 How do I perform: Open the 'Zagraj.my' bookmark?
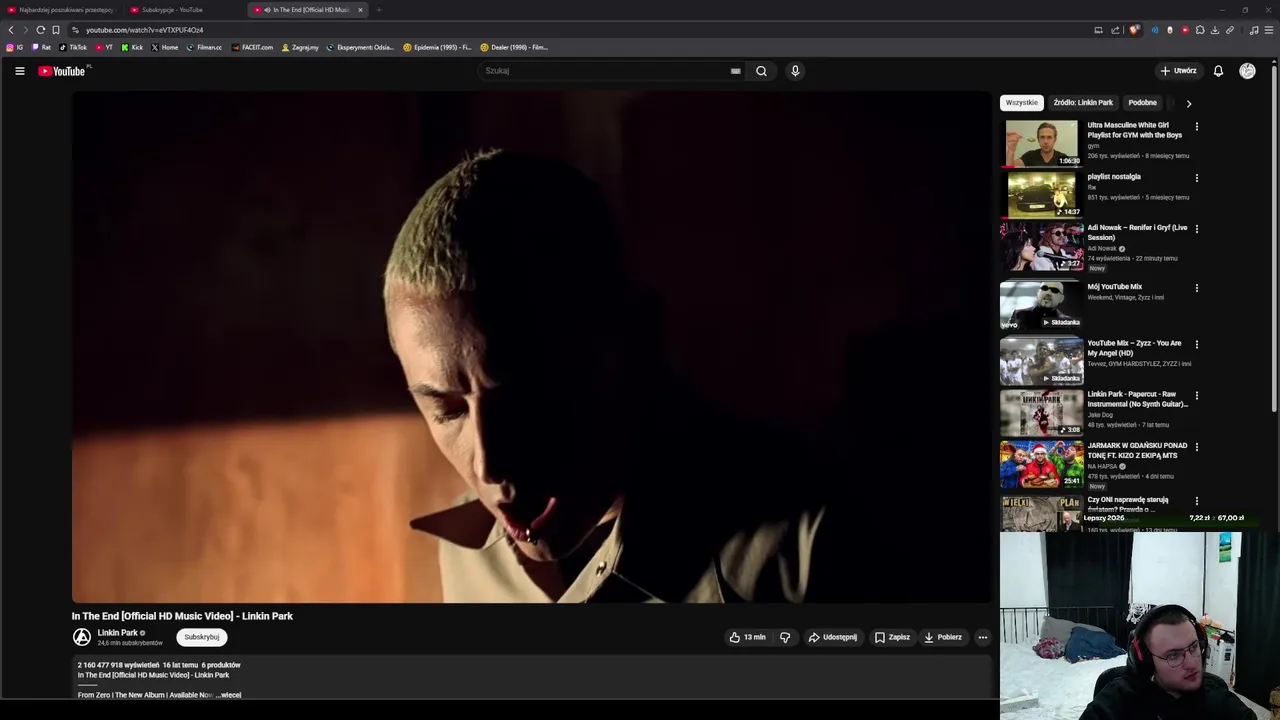(300, 47)
